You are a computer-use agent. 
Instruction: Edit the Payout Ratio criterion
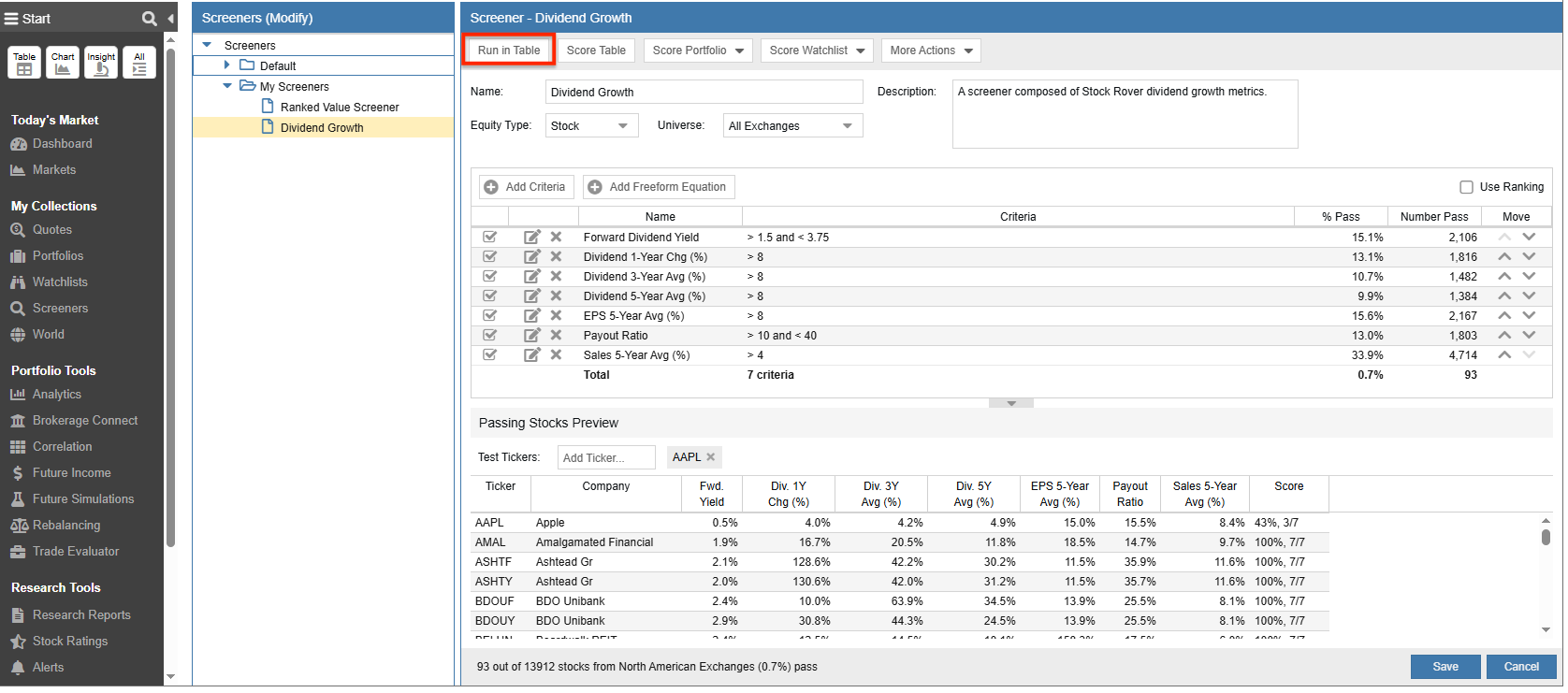point(532,335)
